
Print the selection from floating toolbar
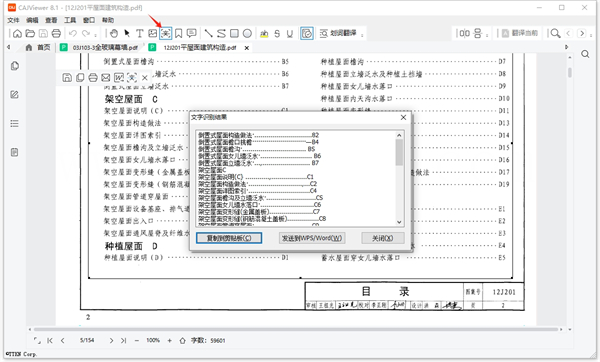(x=93, y=78)
